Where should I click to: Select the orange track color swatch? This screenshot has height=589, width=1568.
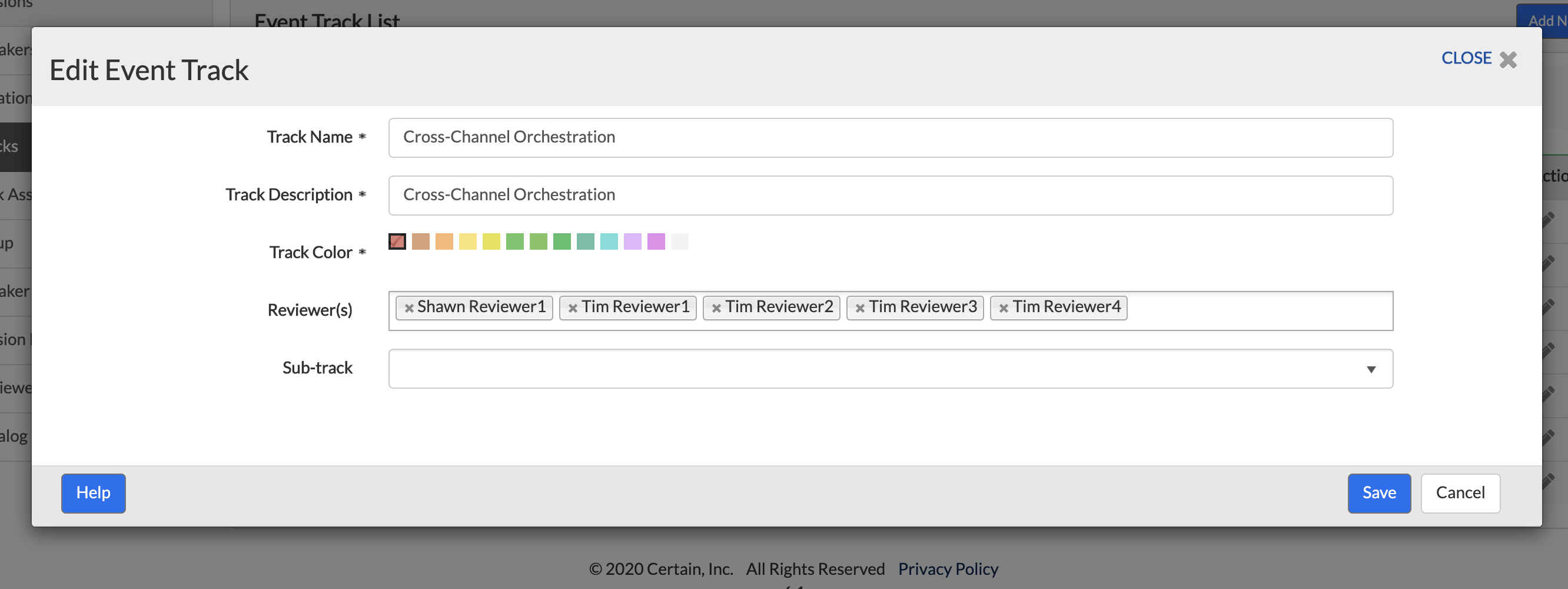444,241
